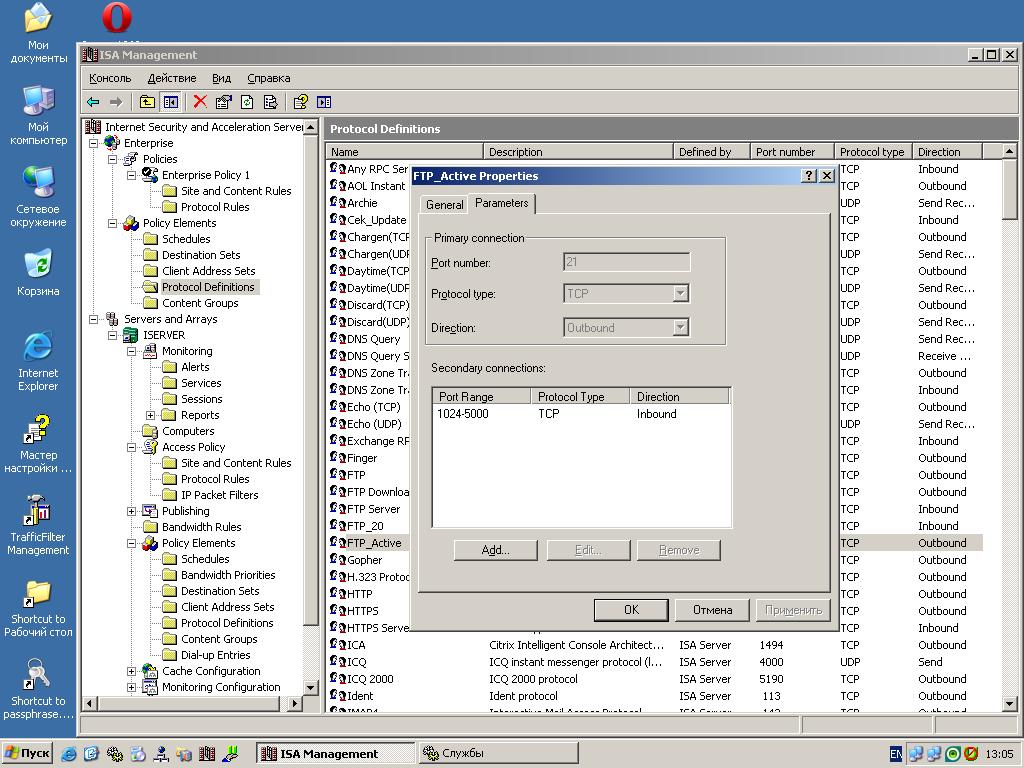Click the Show/Hide Action Pane toolbar icon

[324, 102]
